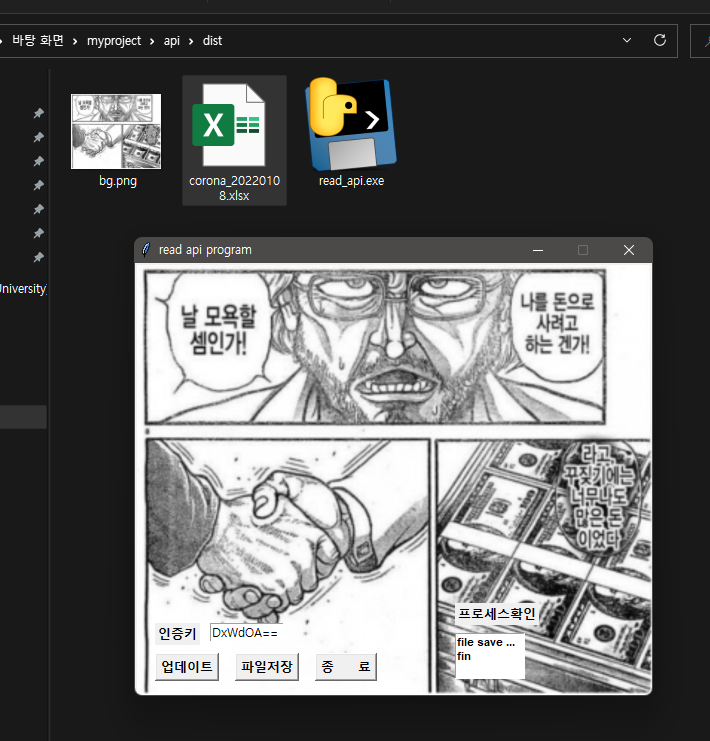Screen dimensions: 710x741
Task: Click the read_api.exe file name label
Action: 351,181
